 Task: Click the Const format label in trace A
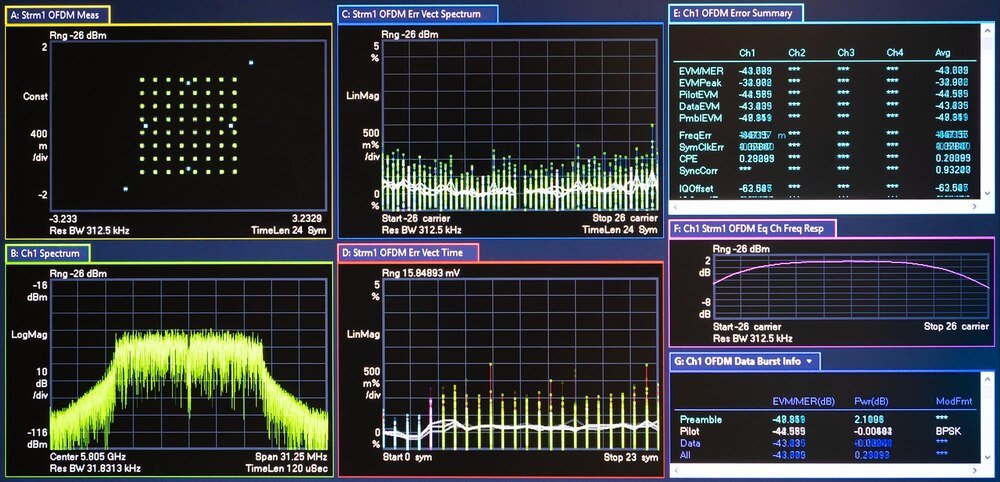[x=35, y=97]
